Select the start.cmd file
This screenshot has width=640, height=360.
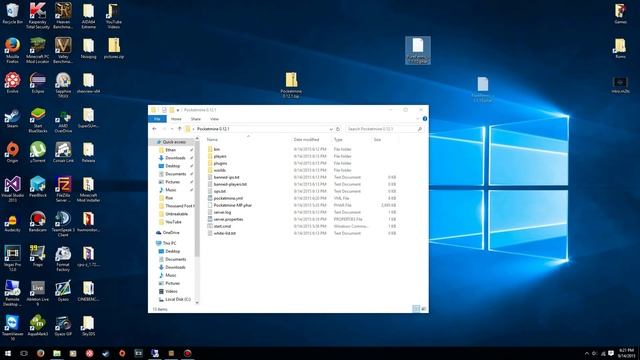click(x=222, y=226)
